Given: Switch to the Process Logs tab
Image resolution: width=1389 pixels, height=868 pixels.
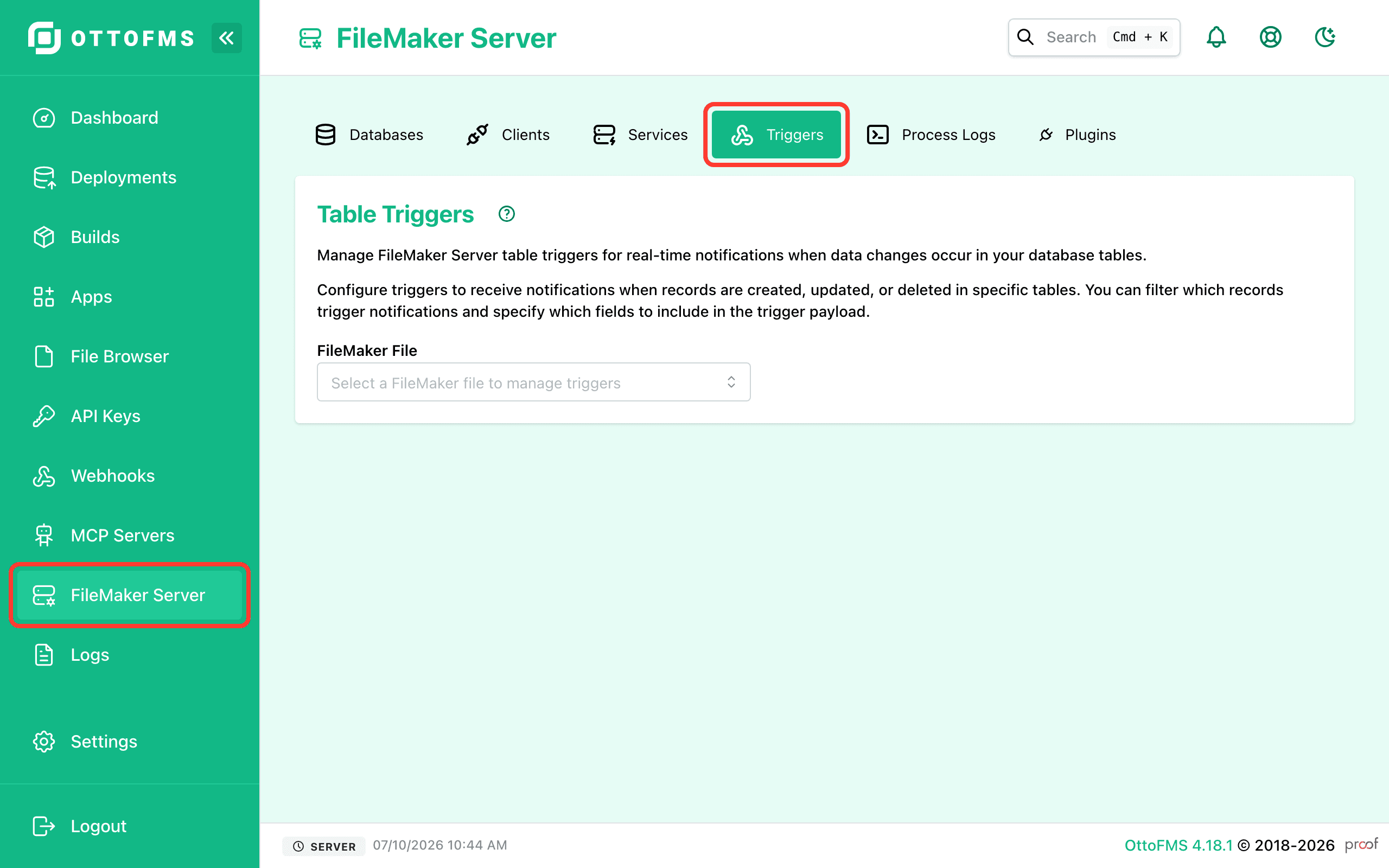Looking at the screenshot, I should coord(931,135).
